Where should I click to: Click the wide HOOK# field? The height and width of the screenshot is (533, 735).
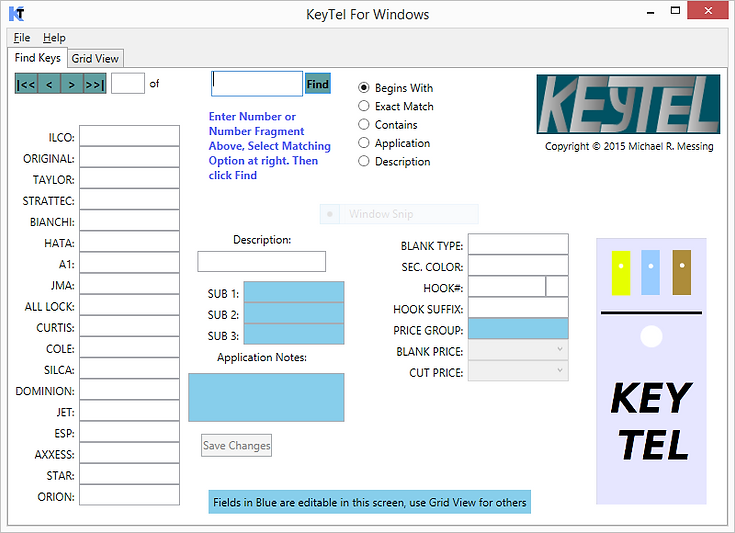507,286
